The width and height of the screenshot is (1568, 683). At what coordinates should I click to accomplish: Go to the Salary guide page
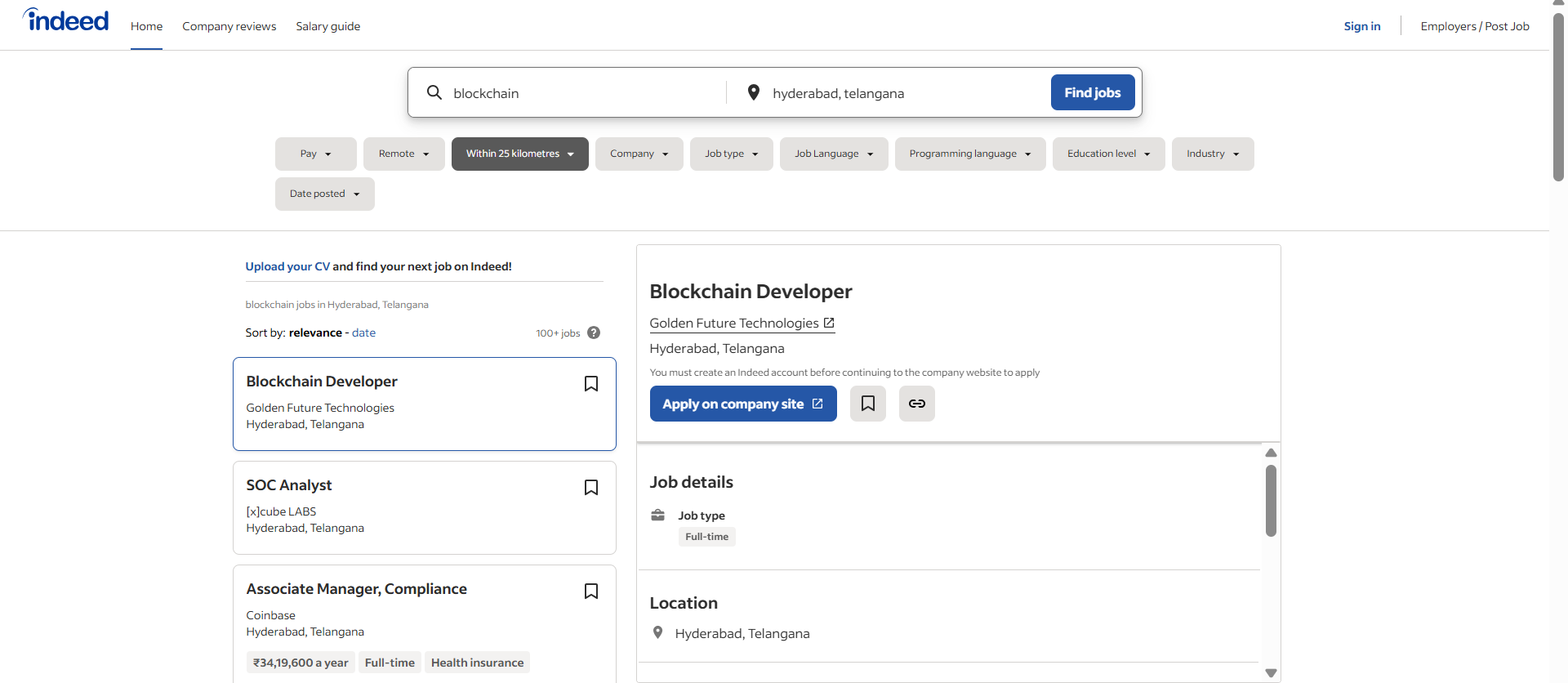click(x=327, y=26)
